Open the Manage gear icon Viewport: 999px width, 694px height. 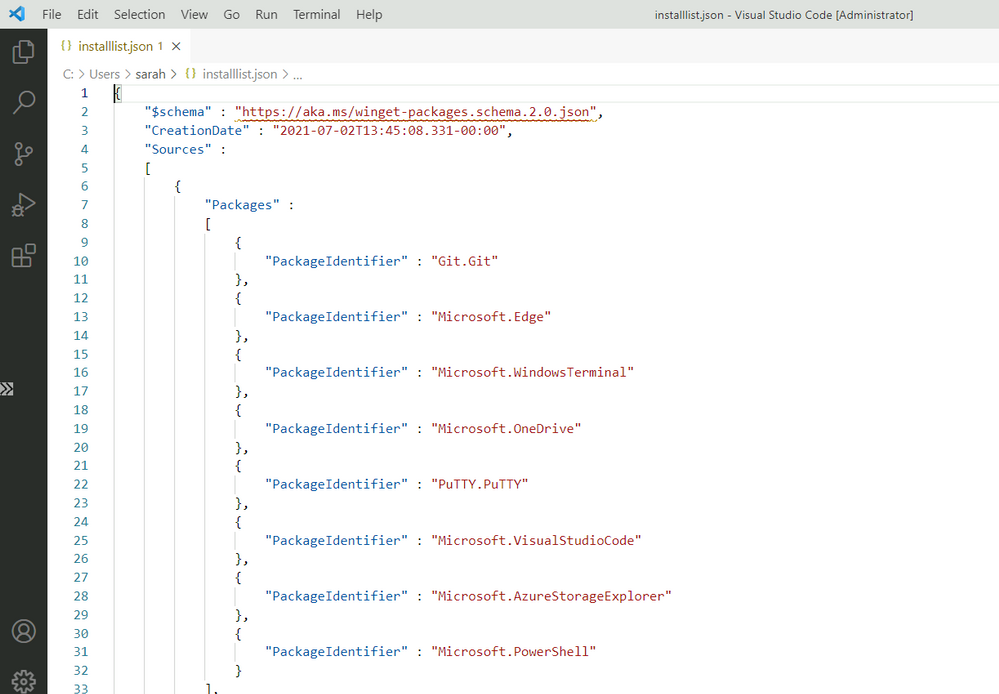point(23,679)
